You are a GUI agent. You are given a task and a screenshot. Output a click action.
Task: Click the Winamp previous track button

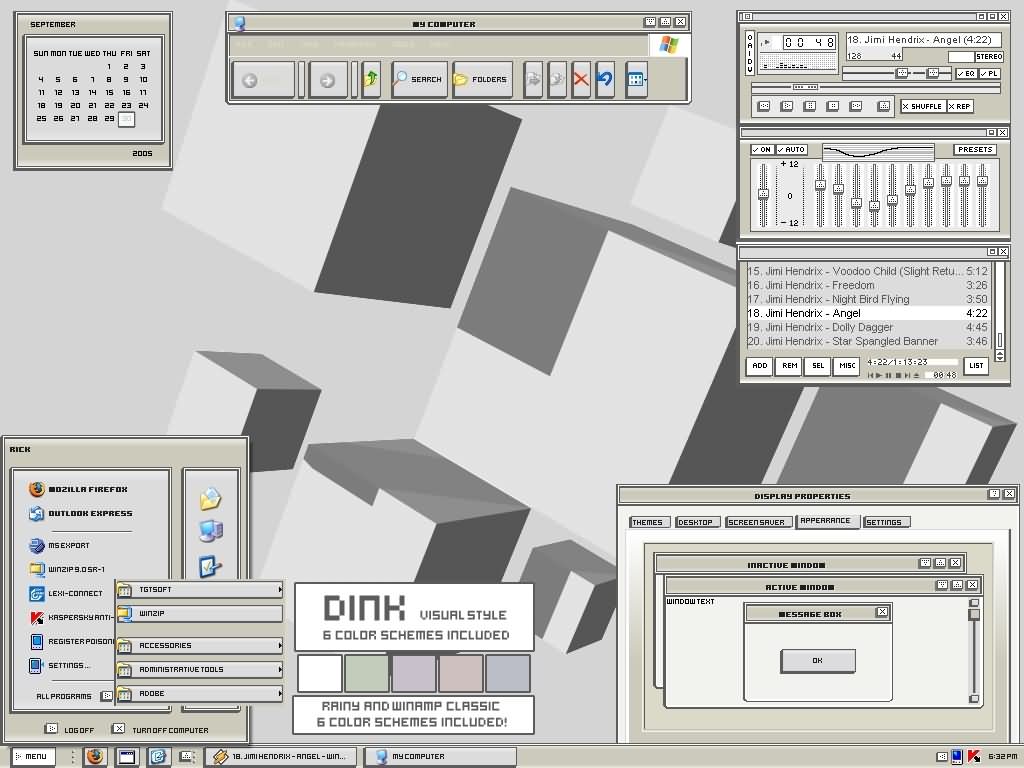pyautogui.click(x=763, y=106)
